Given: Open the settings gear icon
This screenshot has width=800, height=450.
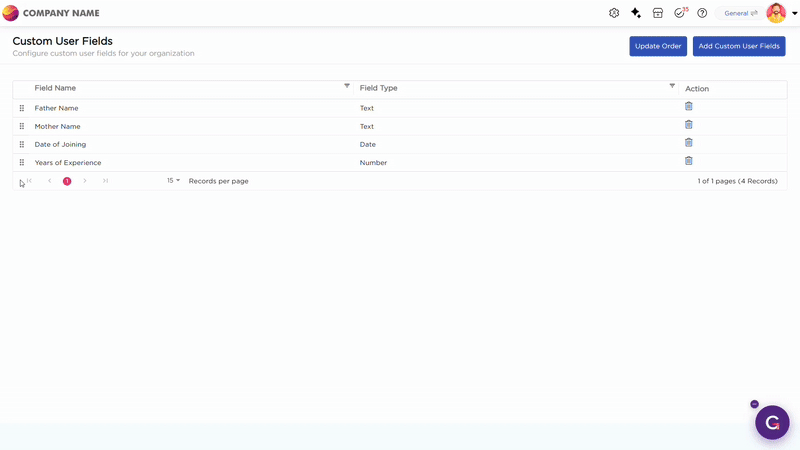Looking at the screenshot, I should (614, 13).
